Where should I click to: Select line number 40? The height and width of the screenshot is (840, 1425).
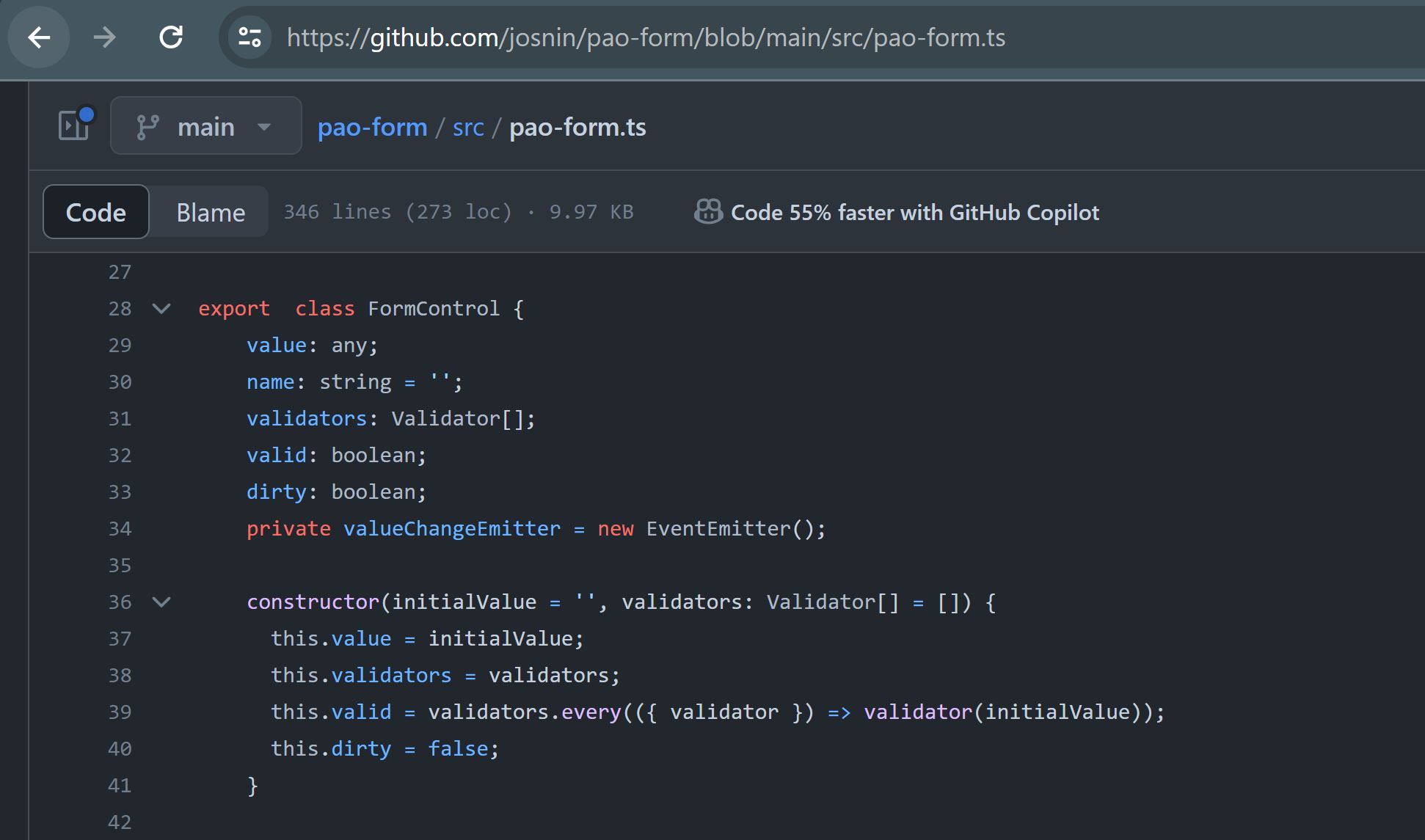pos(120,749)
